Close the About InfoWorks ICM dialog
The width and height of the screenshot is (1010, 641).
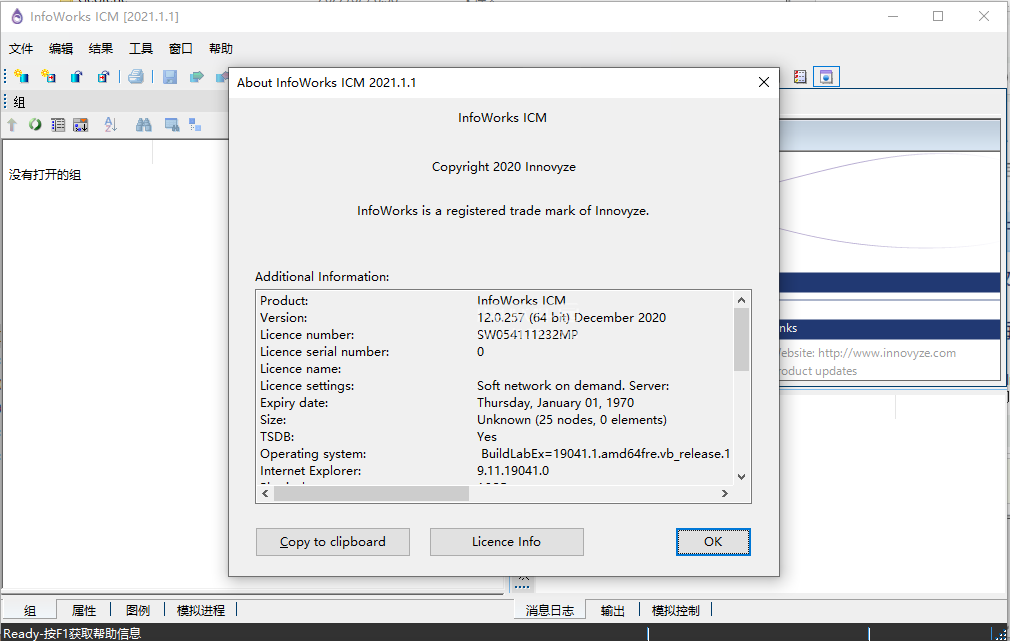pos(763,82)
